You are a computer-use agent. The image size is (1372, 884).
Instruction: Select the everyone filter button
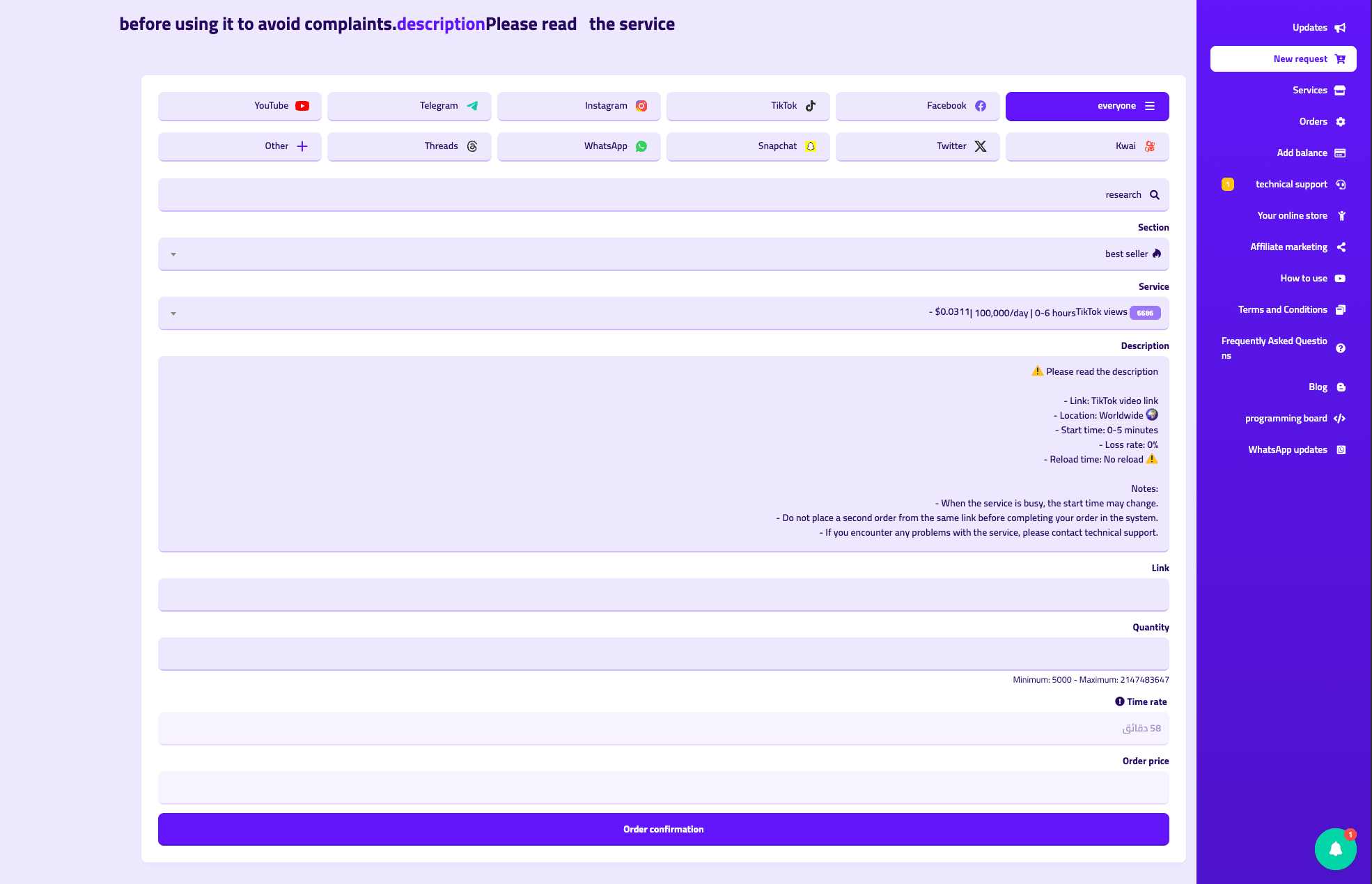1086,106
